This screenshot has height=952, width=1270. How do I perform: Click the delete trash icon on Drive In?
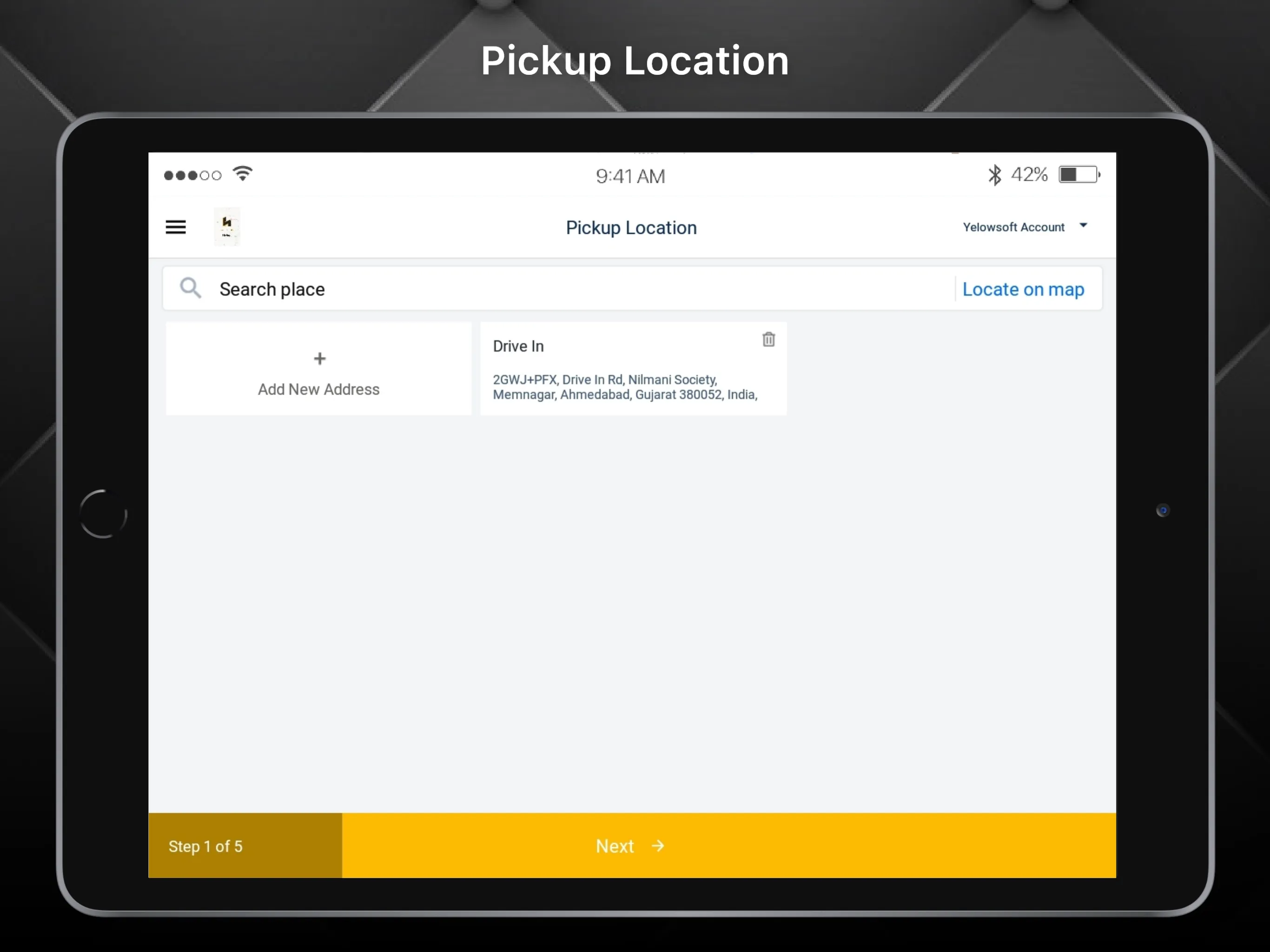coord(769,339)
